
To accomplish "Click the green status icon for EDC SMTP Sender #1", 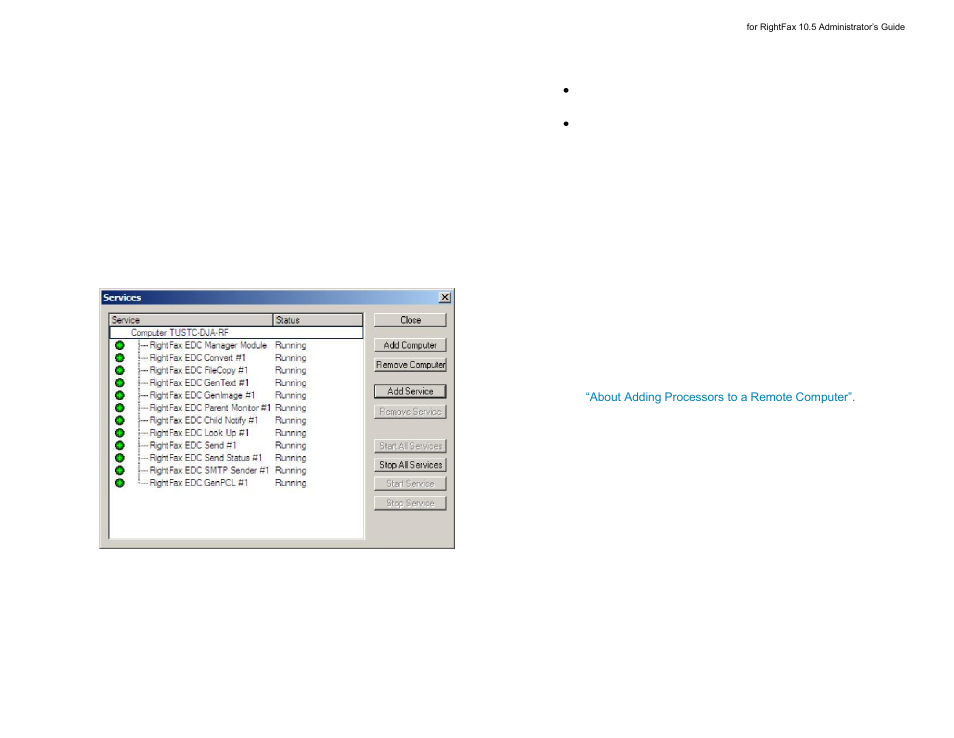I will pyautogui.click(x=120, y=470).
